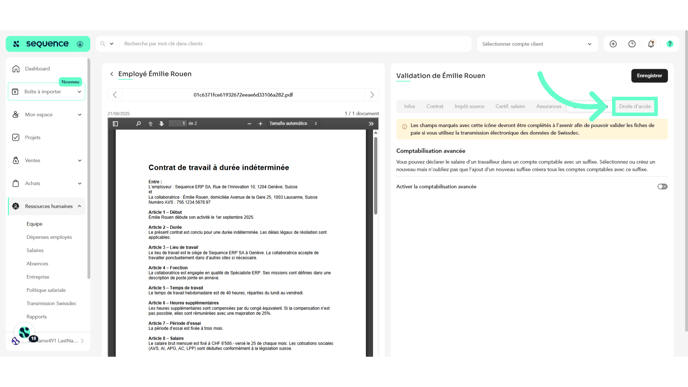
Task: Click the main page right scrollbar
Action: pos(686,180)
